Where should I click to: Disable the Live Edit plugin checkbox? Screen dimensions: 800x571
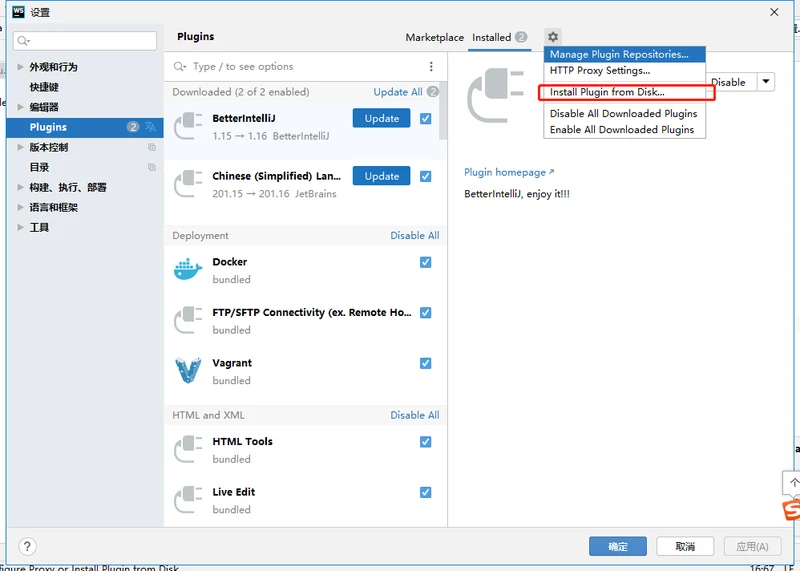point(426,492)
